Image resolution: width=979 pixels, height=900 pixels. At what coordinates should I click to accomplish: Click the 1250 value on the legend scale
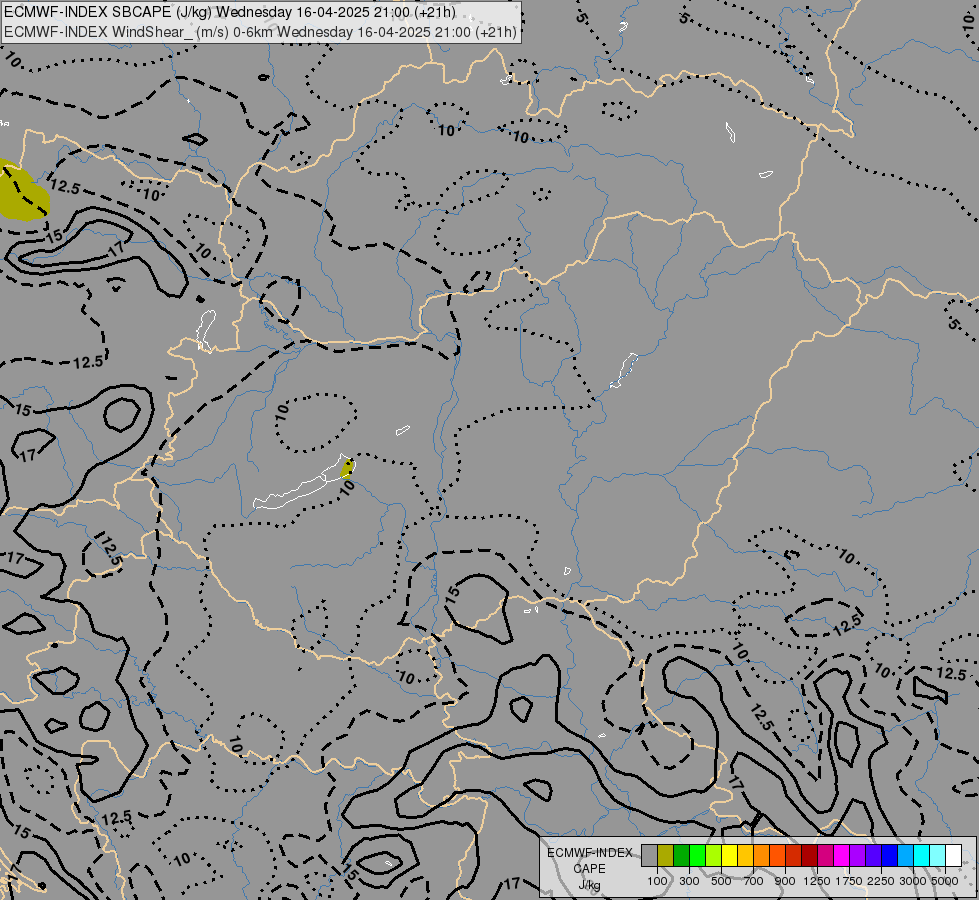817,881
